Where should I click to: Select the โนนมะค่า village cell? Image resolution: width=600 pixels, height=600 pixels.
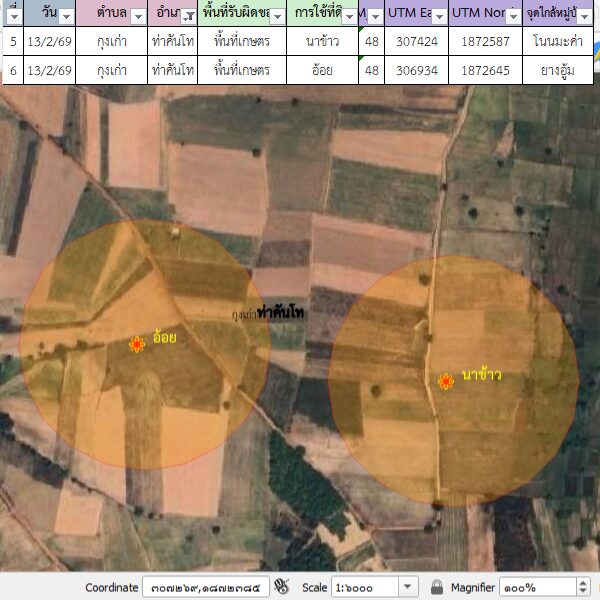559,42
